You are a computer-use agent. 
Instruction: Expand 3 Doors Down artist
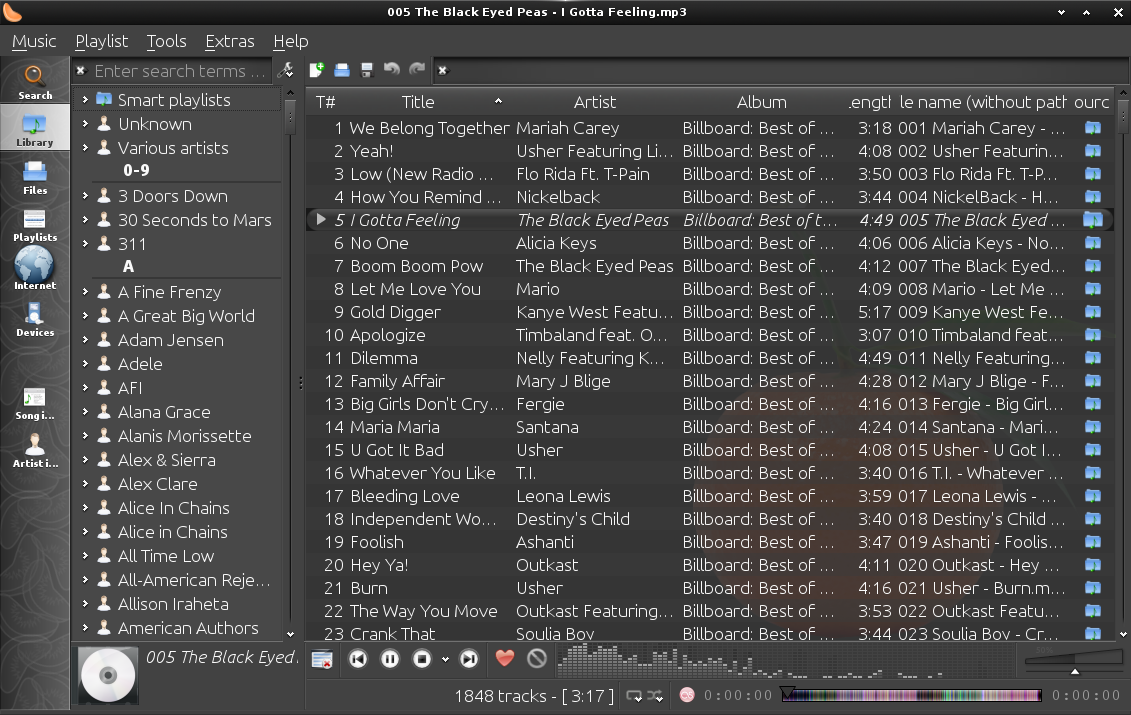click(x=85, y=196)
